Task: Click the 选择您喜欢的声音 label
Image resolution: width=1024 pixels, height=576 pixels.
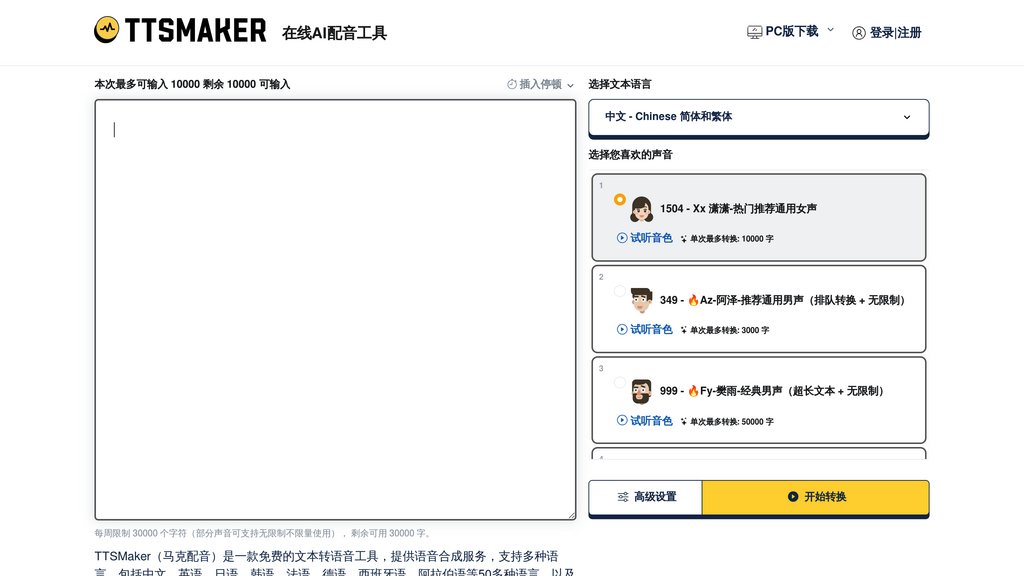Action: [x=630, y=155]
